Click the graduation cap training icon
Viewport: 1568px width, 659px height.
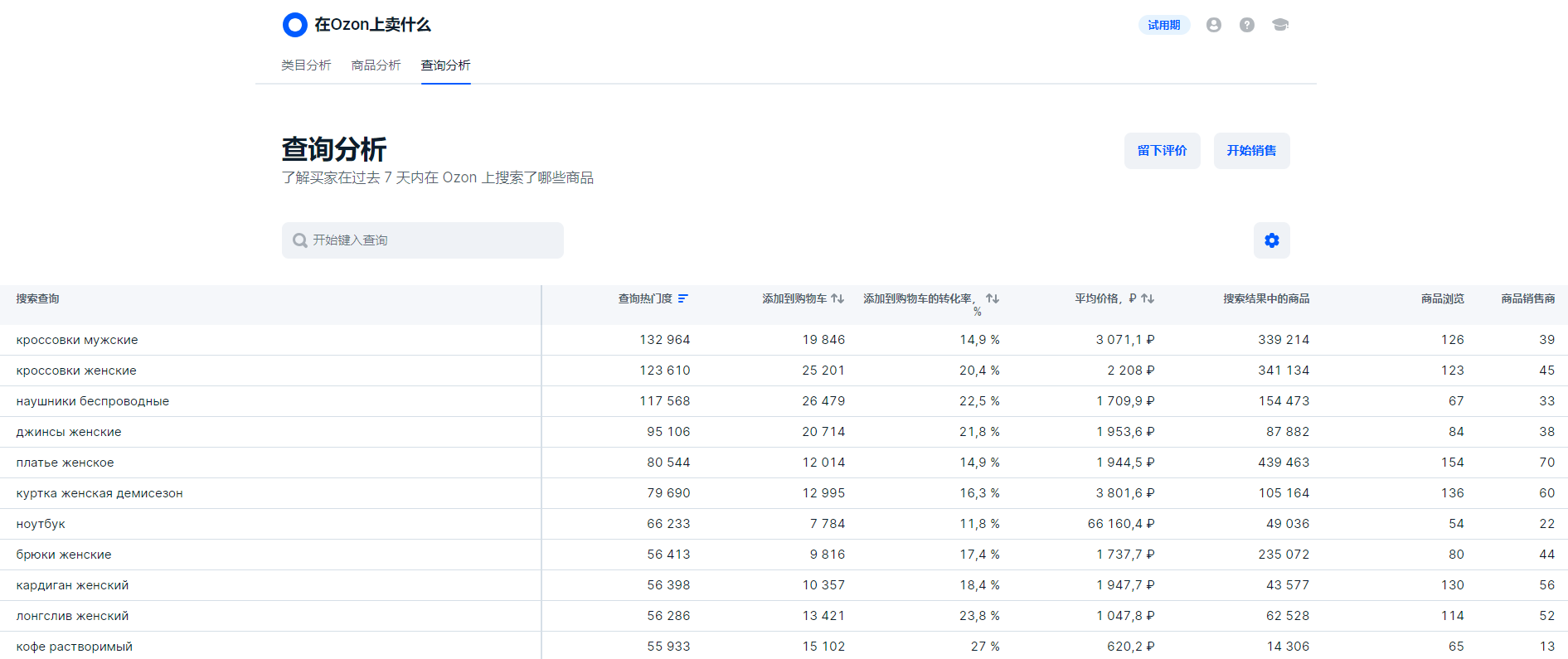coord(1279,25)
